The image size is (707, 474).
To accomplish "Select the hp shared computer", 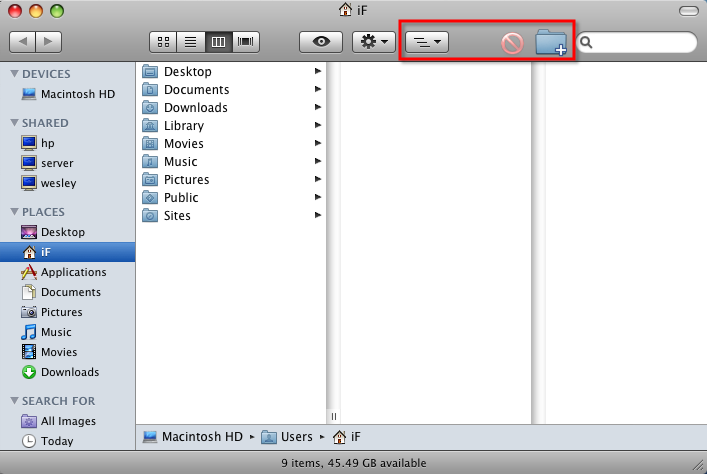I will (x=68, y=143).
